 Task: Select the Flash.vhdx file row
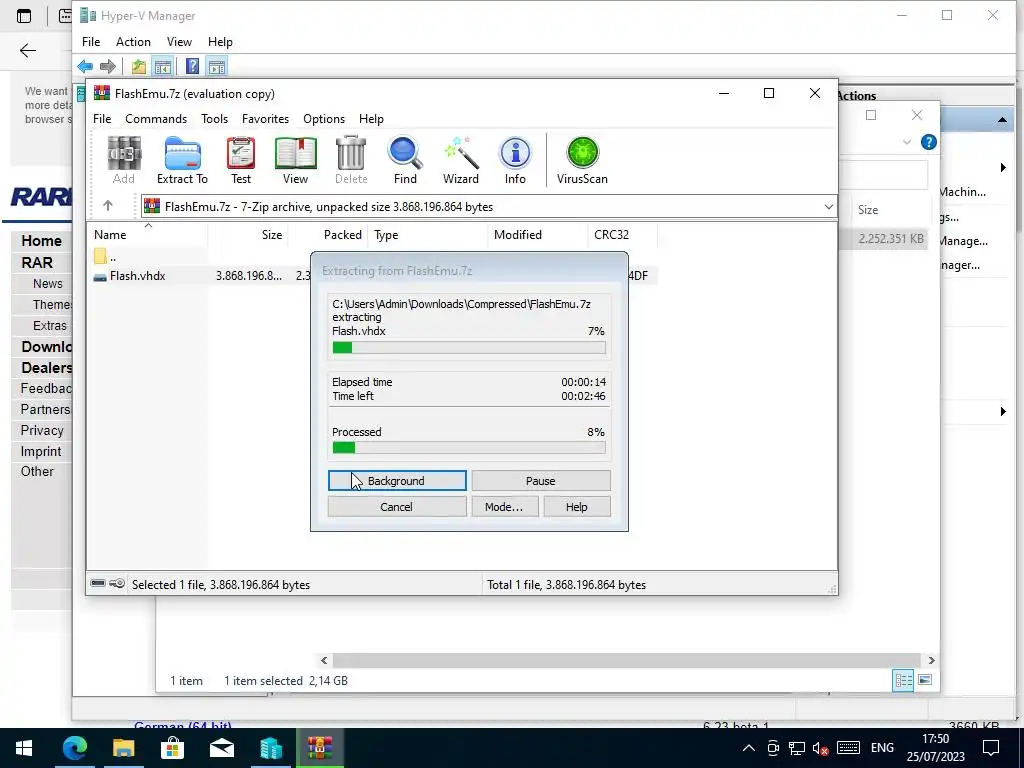[x=372, y=276]
